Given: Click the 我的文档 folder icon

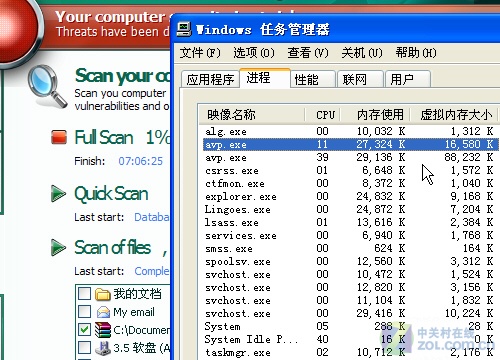Looking at the screenshot, I should [103, 294].
